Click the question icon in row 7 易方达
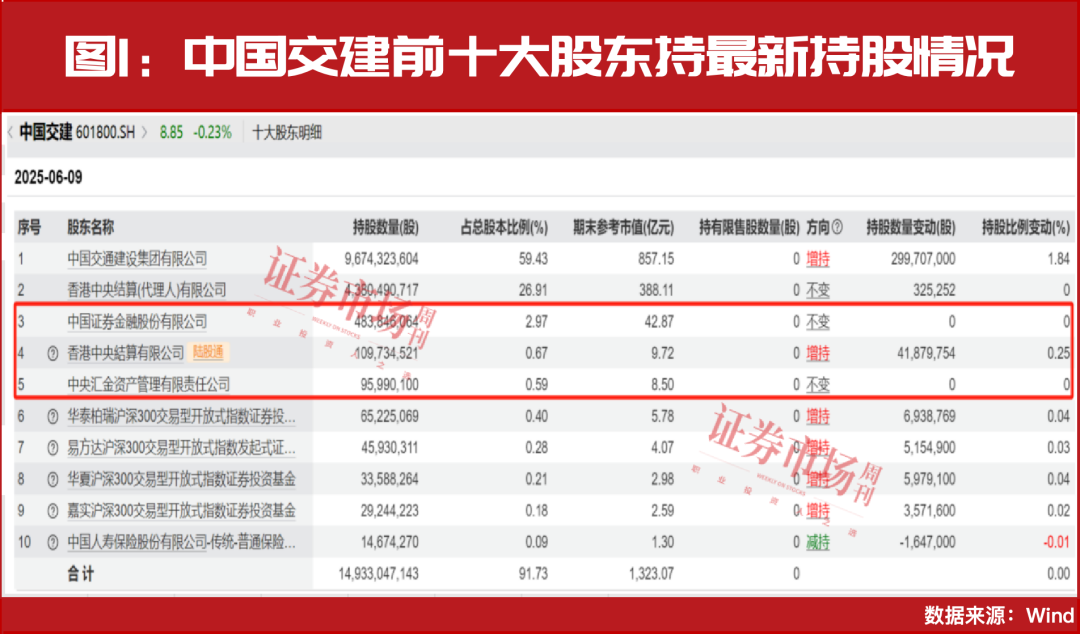Screen dimensions: 1080x634 click(52, 448)
